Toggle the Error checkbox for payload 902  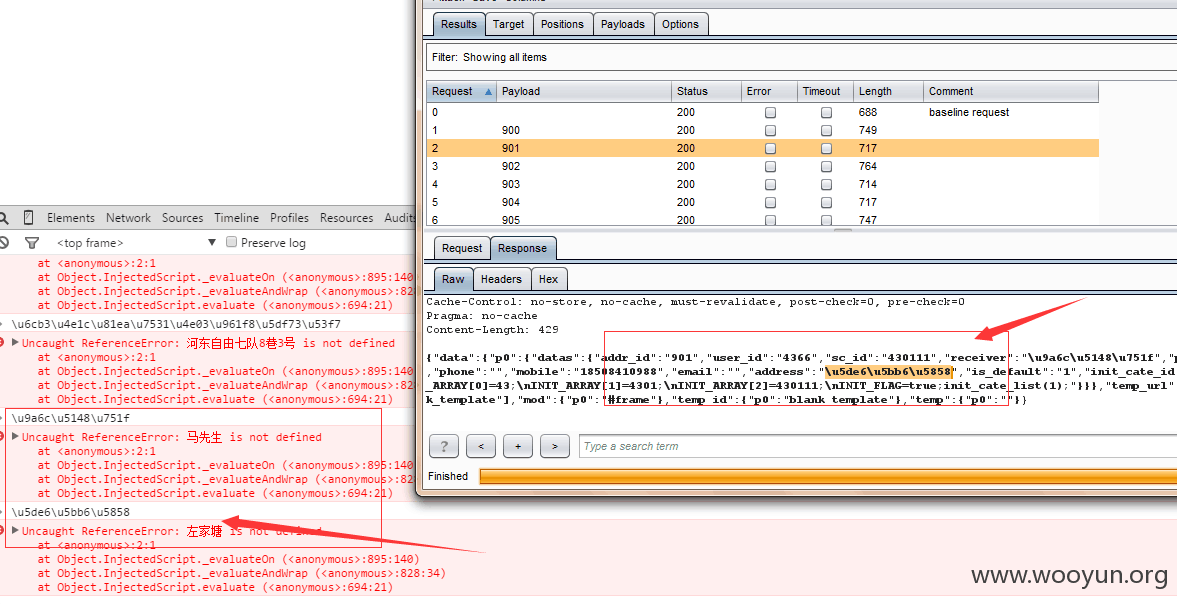(x=770, y=167)
